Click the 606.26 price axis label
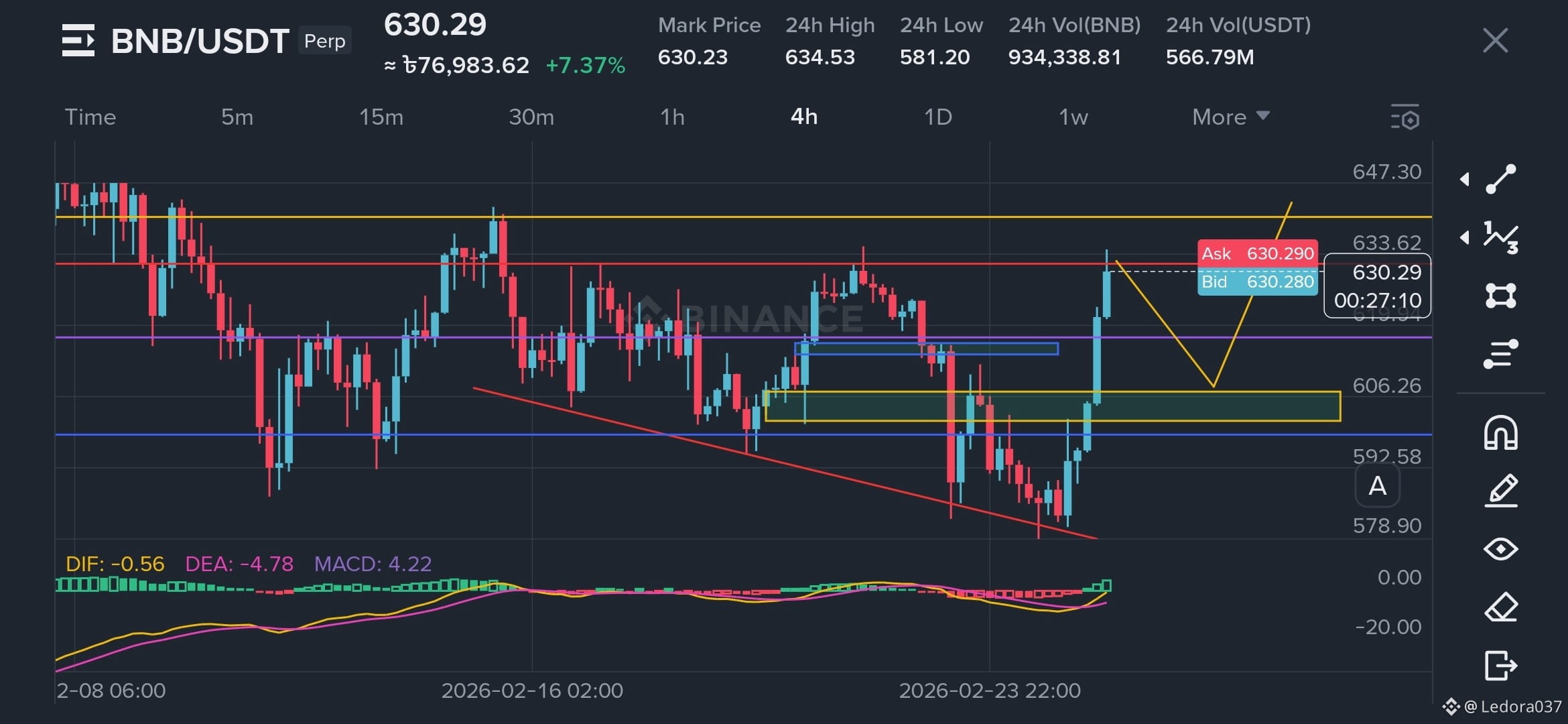Screen dimensions: 1568x724 click(x=1386, y=385)
